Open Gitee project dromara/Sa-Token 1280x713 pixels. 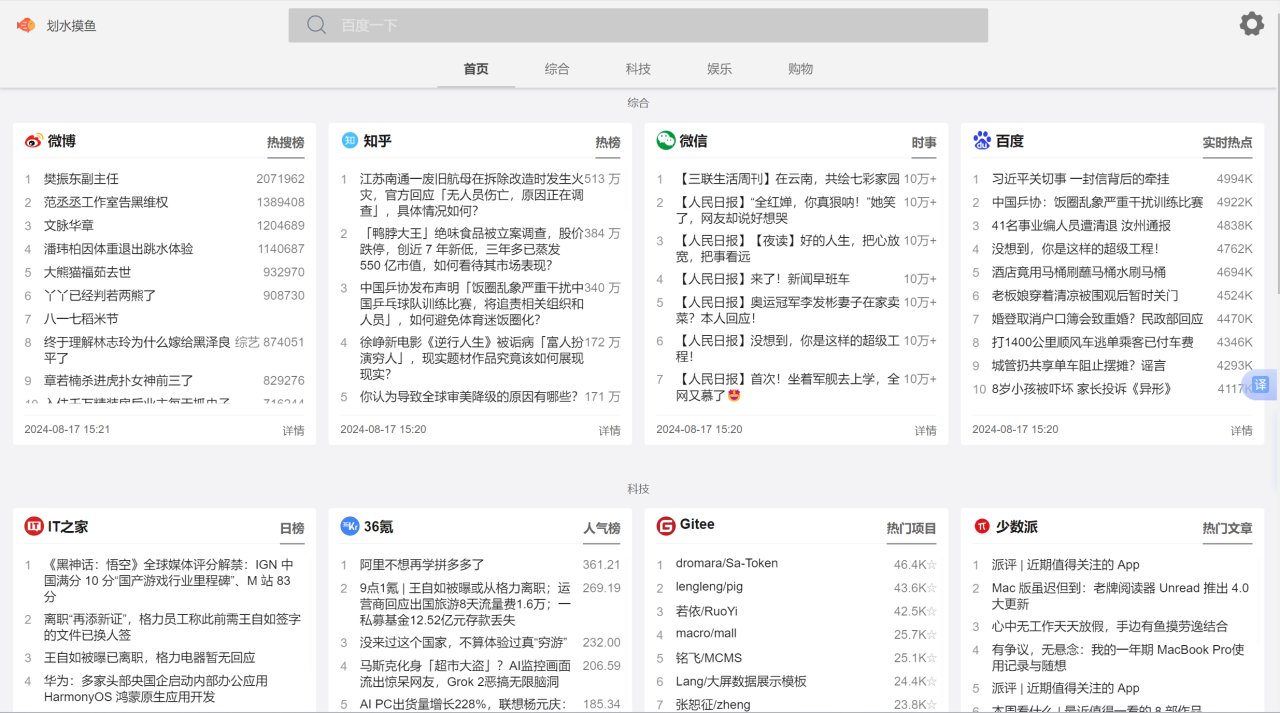727,563
